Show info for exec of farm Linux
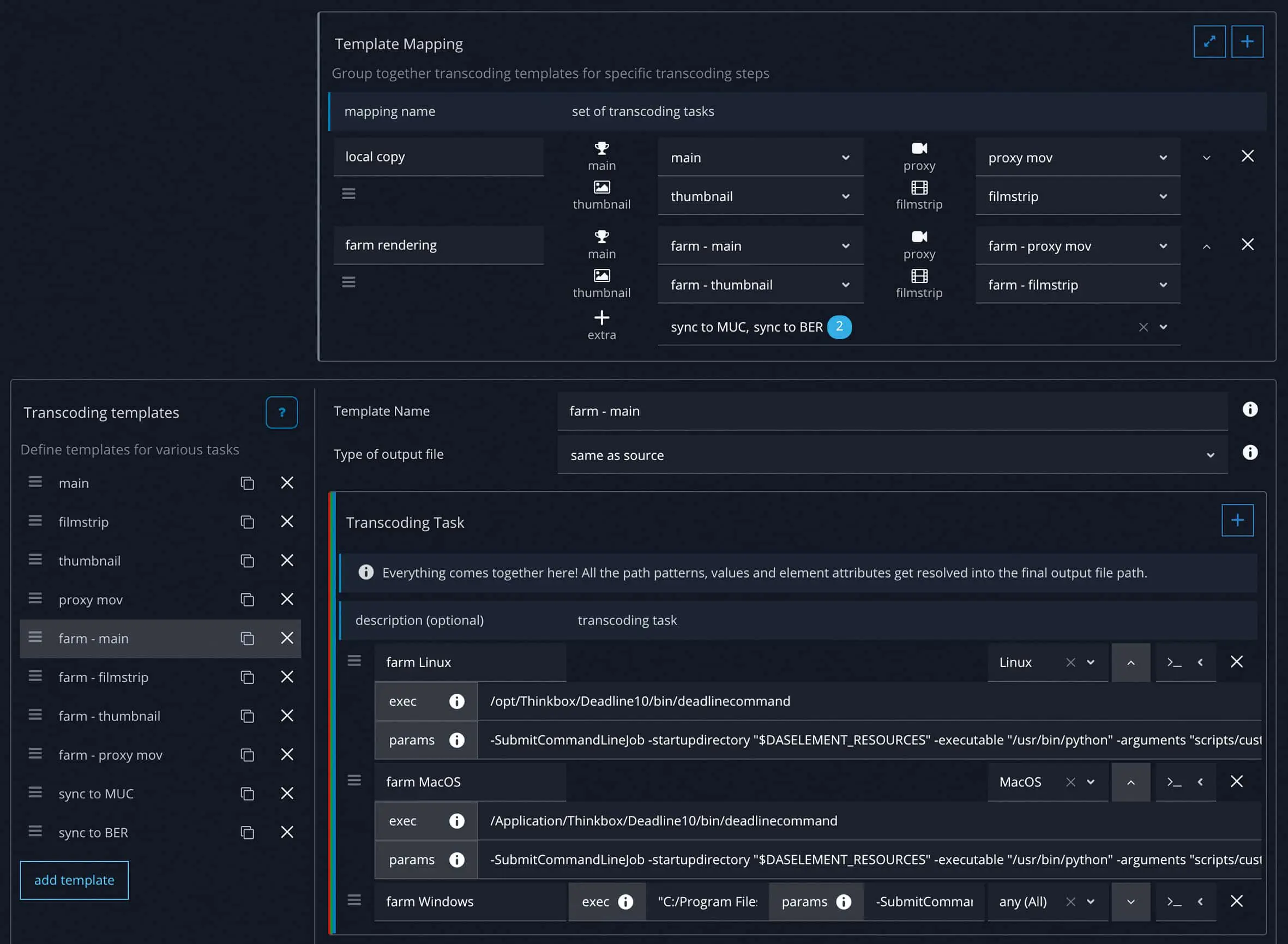The image size is (1288, 944). tap(456, 701)
